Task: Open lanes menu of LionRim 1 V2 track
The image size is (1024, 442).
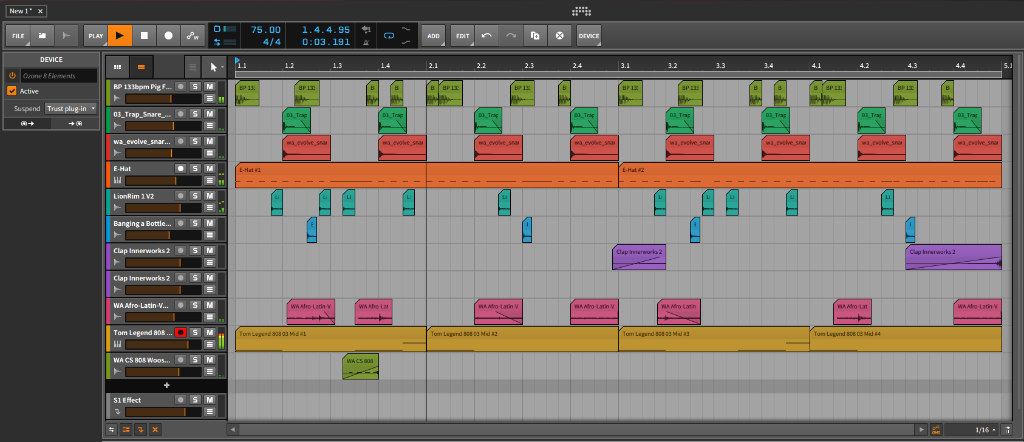Action: click(210, 208)
